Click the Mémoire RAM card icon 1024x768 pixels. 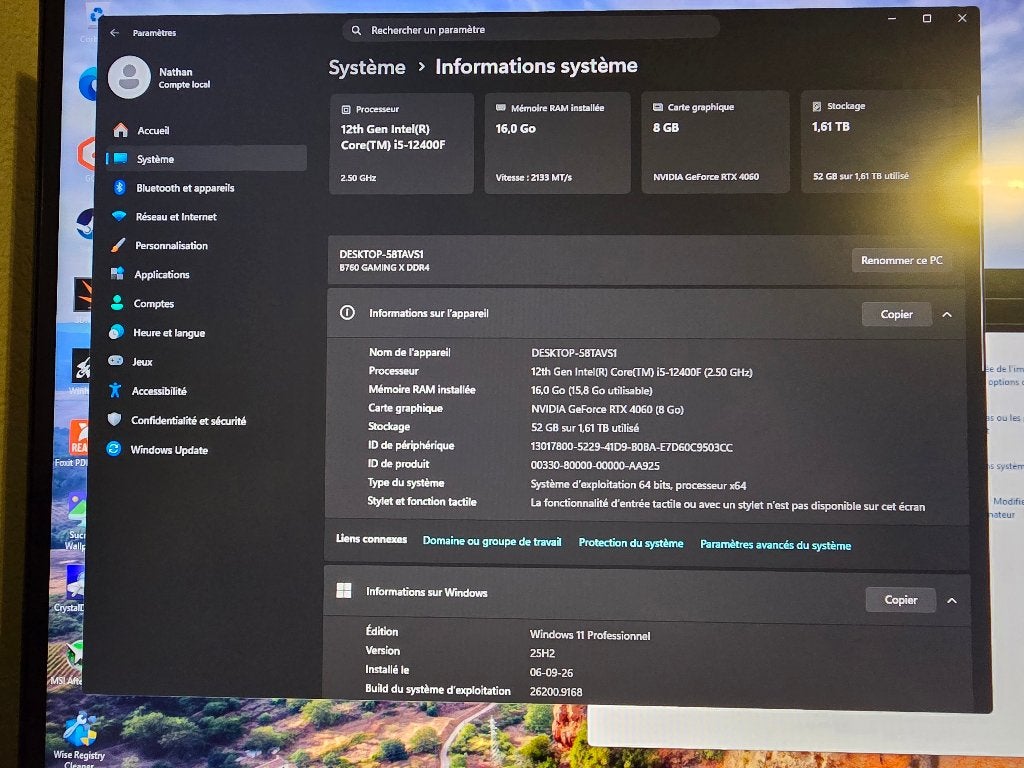pos(501,108)
